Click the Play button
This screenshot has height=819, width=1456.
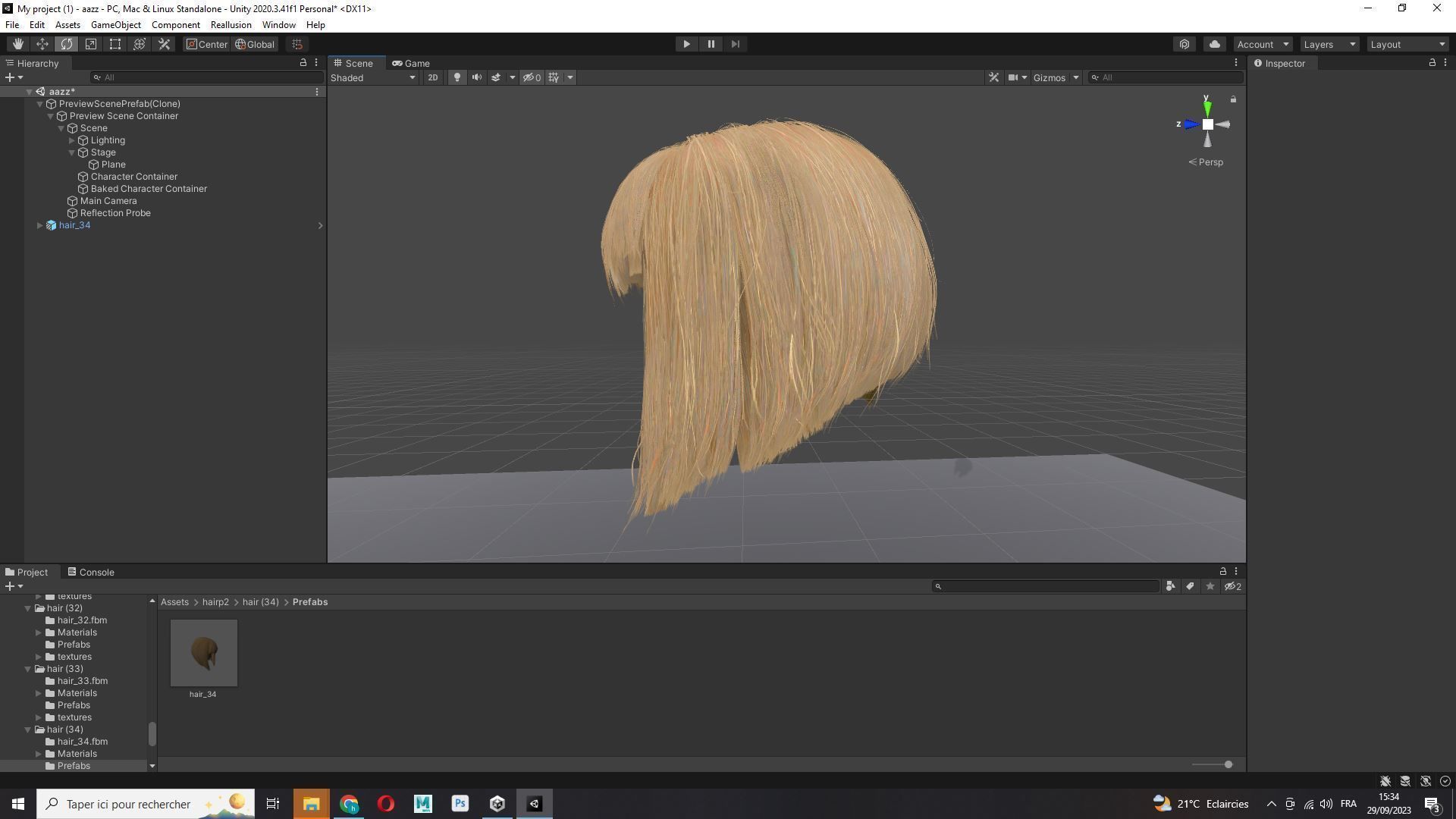[686, 44]
